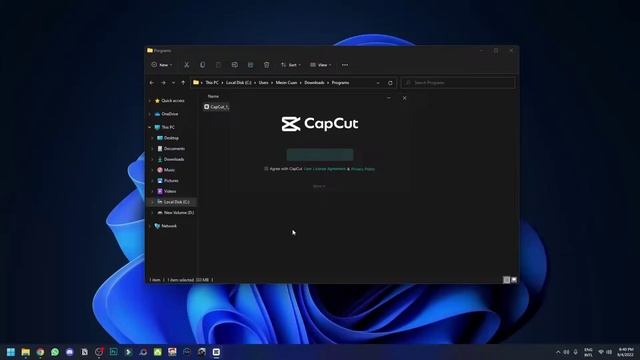Open File Explorer from the taskbar

click(25, 352)
